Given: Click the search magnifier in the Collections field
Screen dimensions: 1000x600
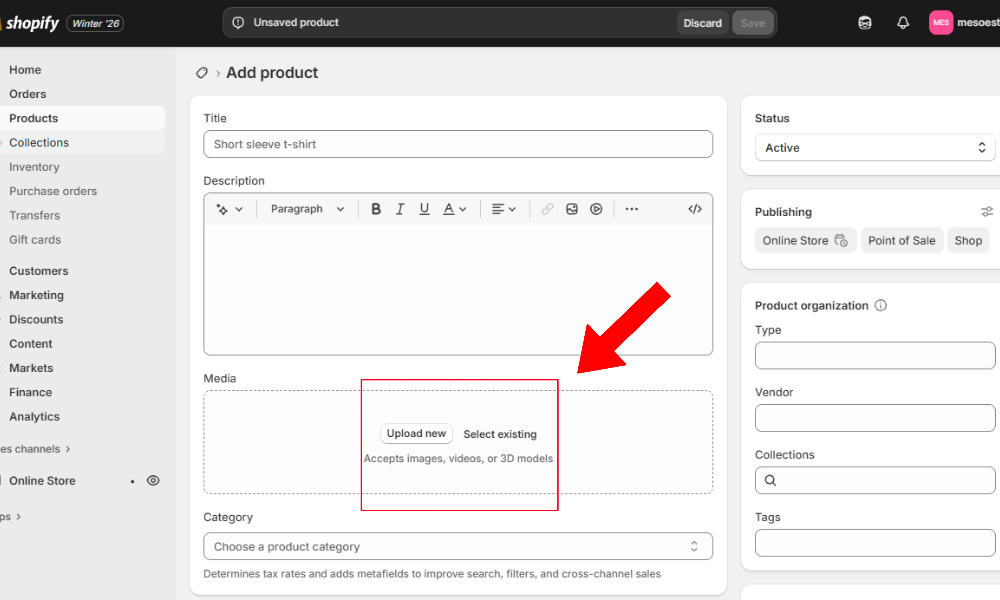Looking at the screenshot, I should [x=770, y=480].
